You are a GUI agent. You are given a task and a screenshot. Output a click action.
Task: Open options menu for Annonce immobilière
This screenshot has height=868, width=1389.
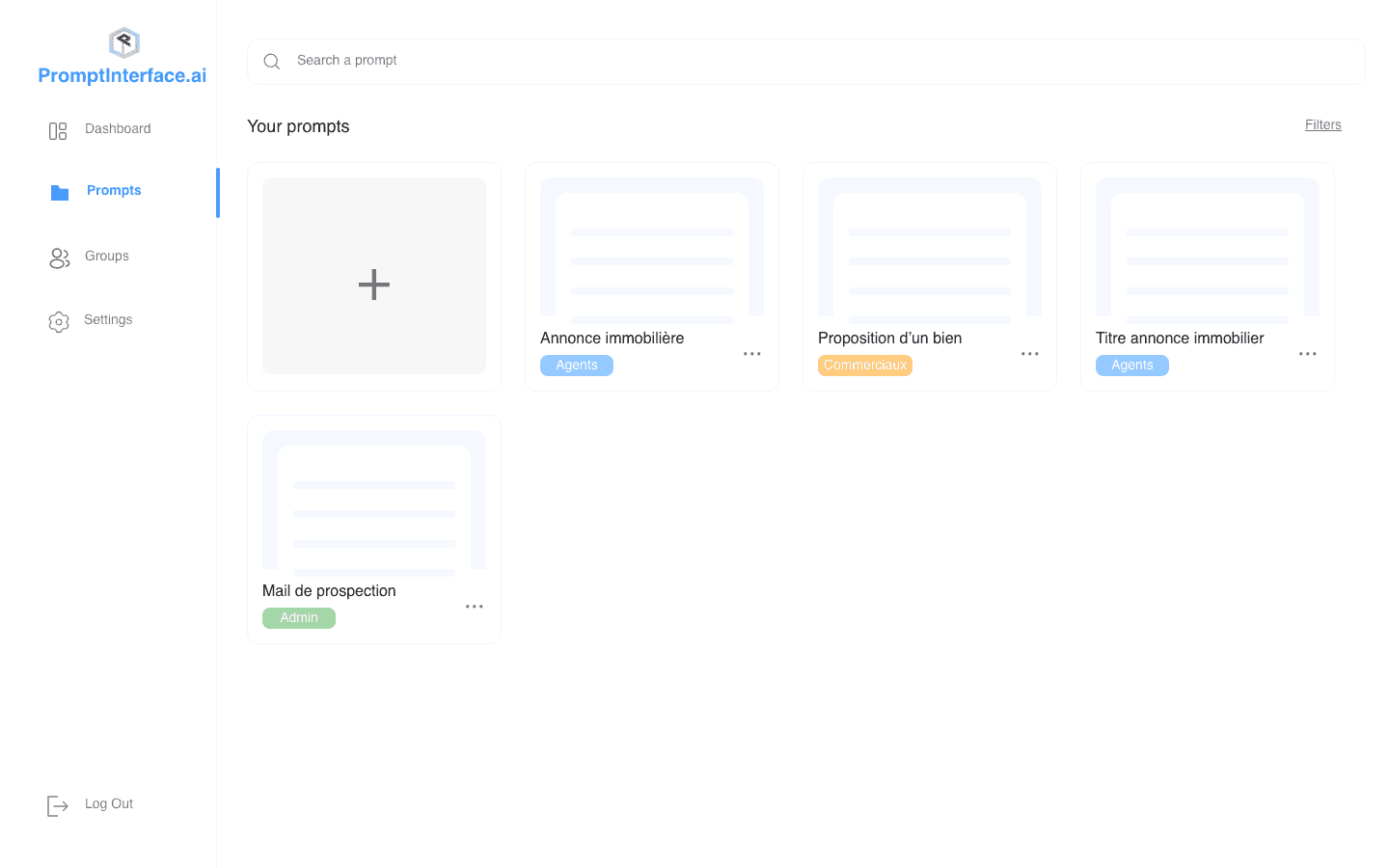pyautogui.click(x=752, y=353)
